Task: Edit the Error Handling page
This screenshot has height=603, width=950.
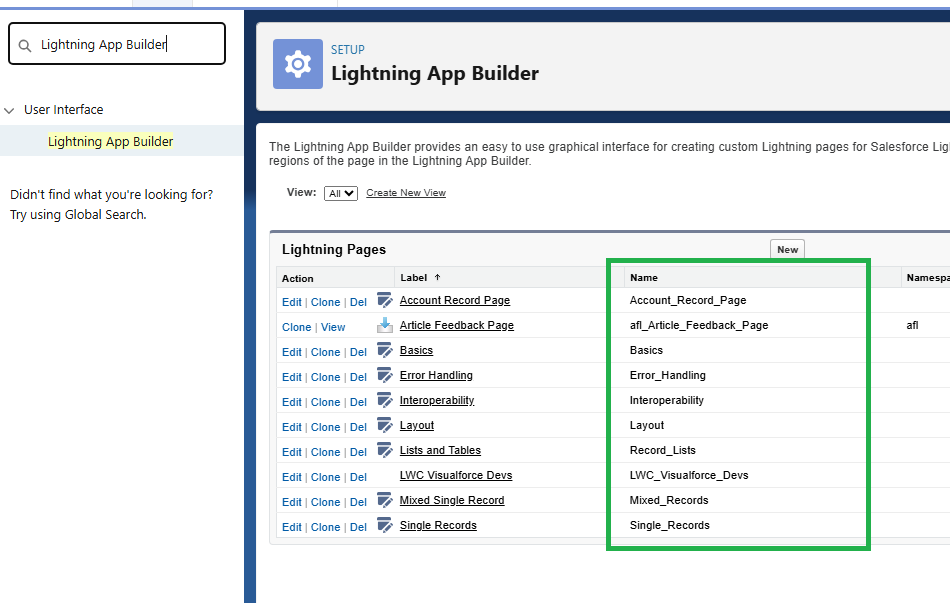Action: (x=291, y=377)
